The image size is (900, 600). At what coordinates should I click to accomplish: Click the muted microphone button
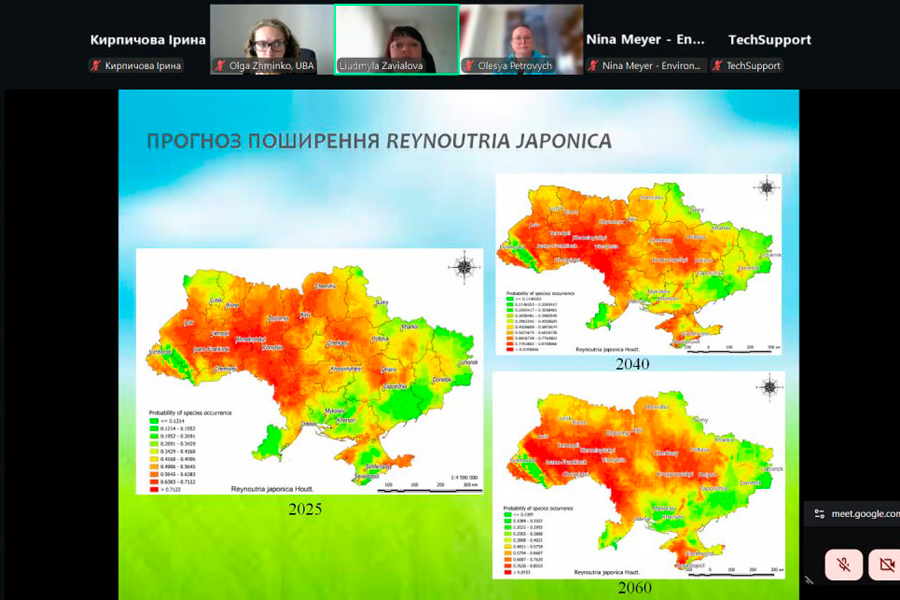click(844, 564)
